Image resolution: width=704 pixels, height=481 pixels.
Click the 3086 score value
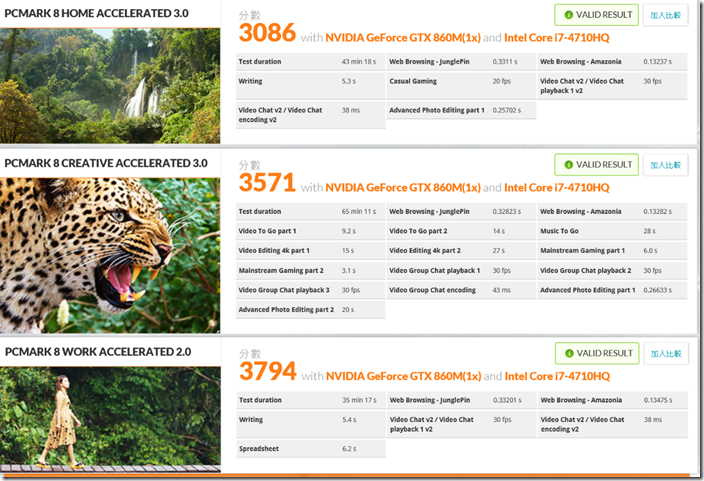(x=267, y=33)
